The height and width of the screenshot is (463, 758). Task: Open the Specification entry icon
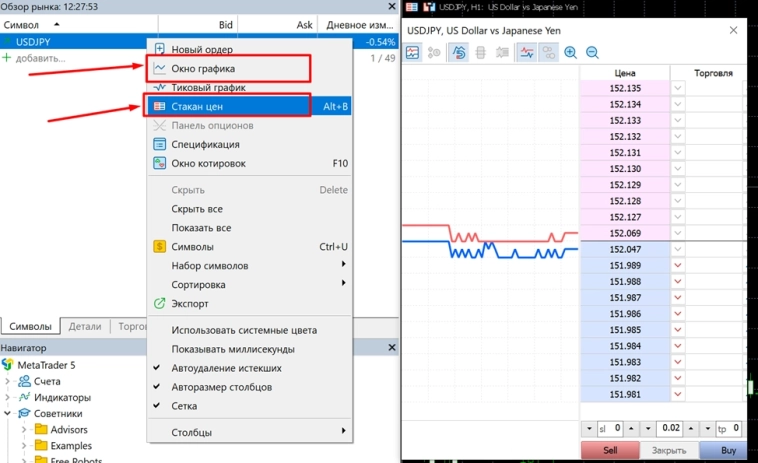(x=160, y=144)
